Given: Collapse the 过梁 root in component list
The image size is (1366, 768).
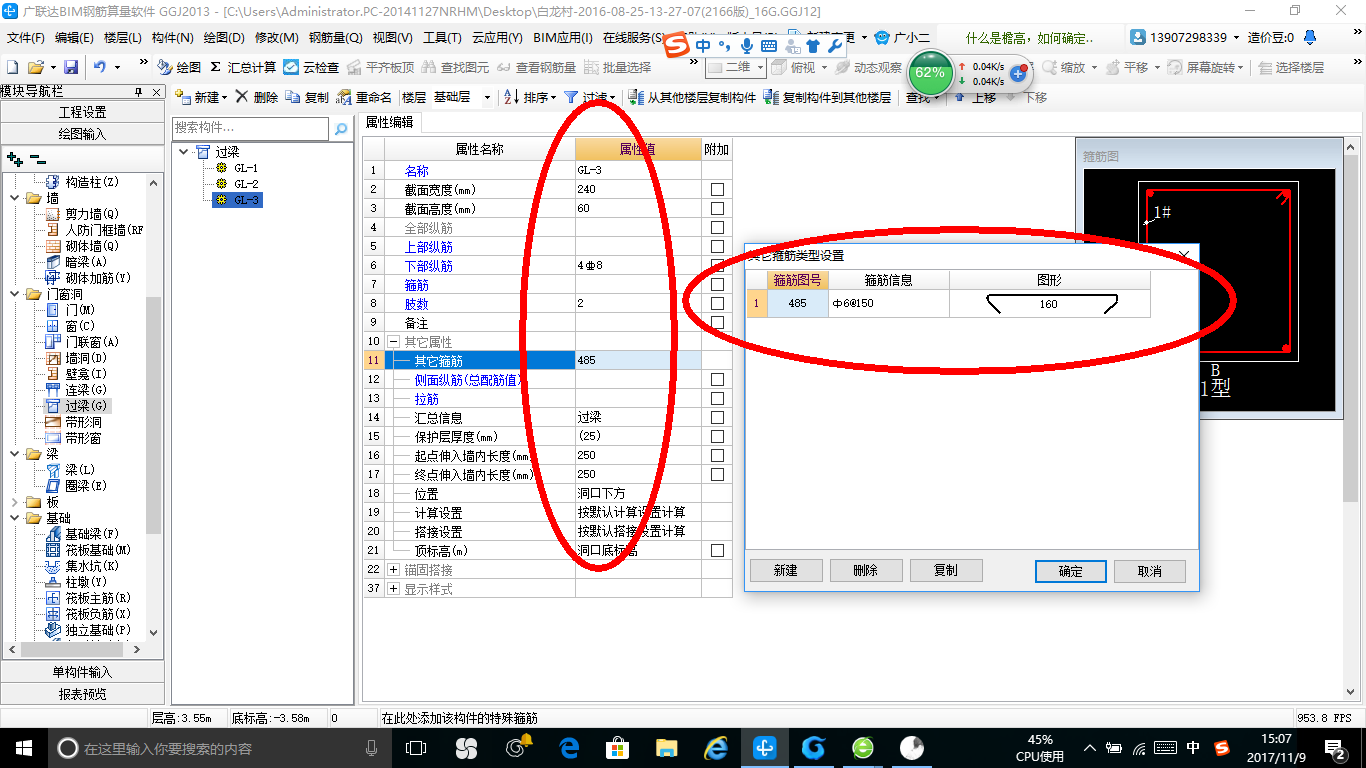Looking at the screenshot, I should click(x=184, y=152).
